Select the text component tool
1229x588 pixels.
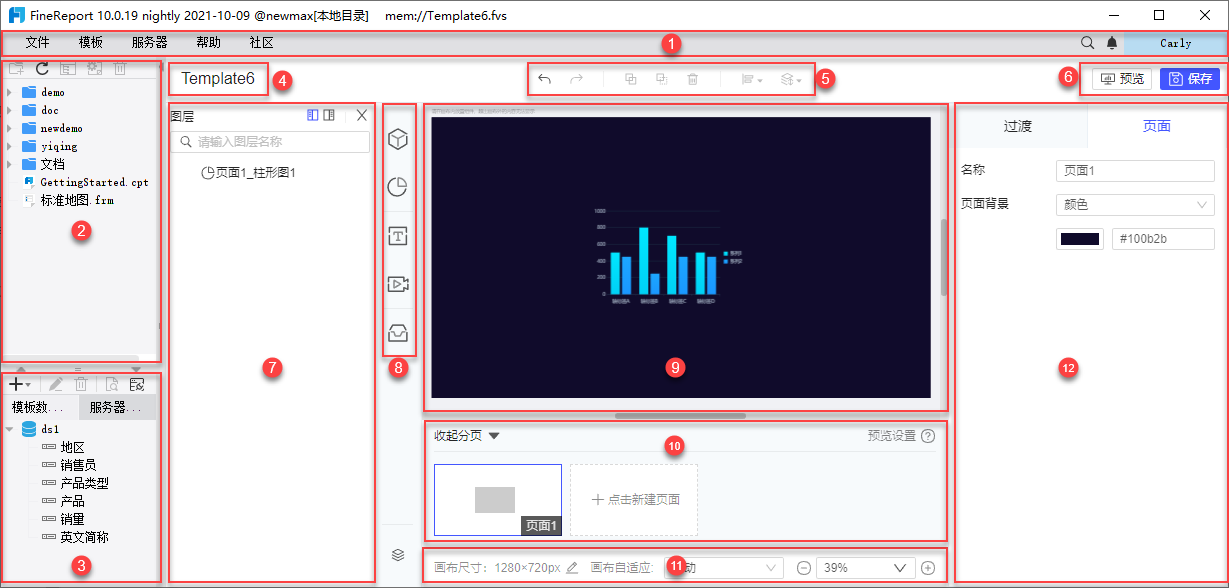click(398, 236)
